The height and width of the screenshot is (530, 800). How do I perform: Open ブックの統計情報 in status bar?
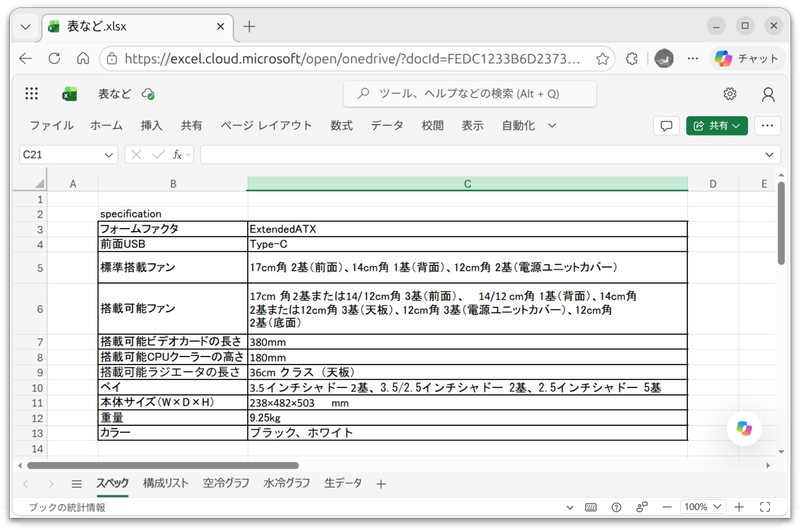67,508
